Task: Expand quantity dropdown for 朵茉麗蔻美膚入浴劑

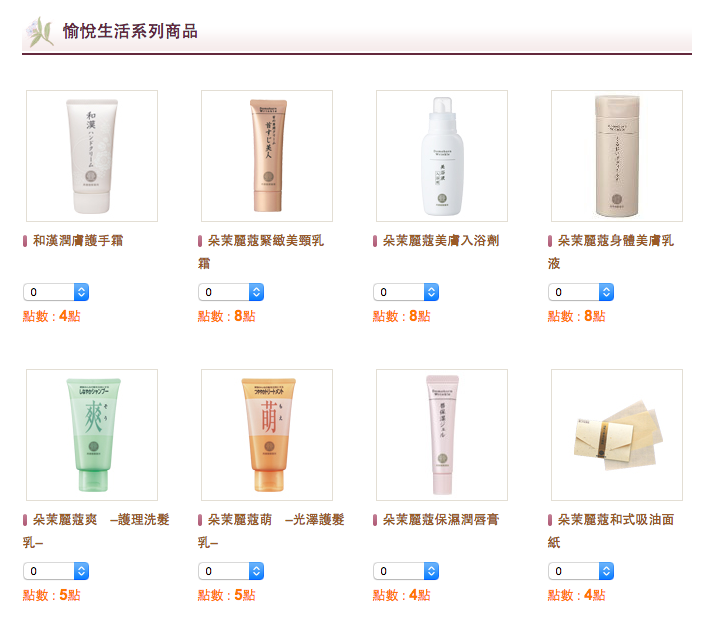Action: 406,292
